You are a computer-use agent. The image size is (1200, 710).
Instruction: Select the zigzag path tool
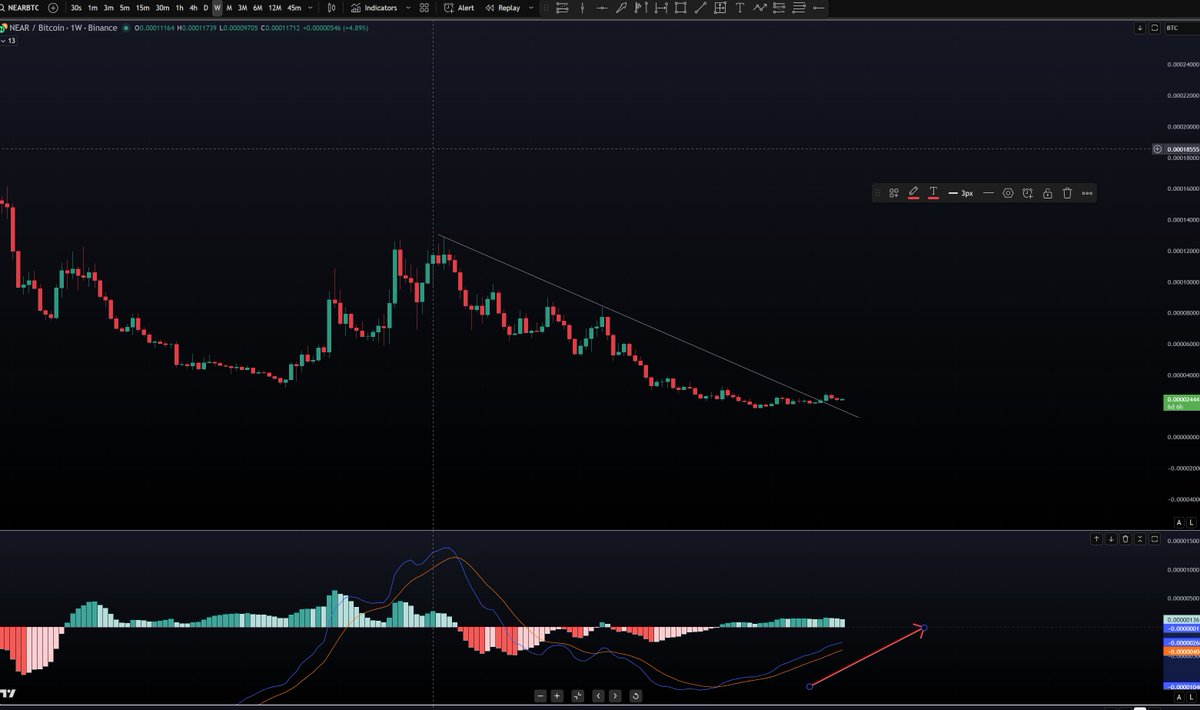(x=760, y=7)
